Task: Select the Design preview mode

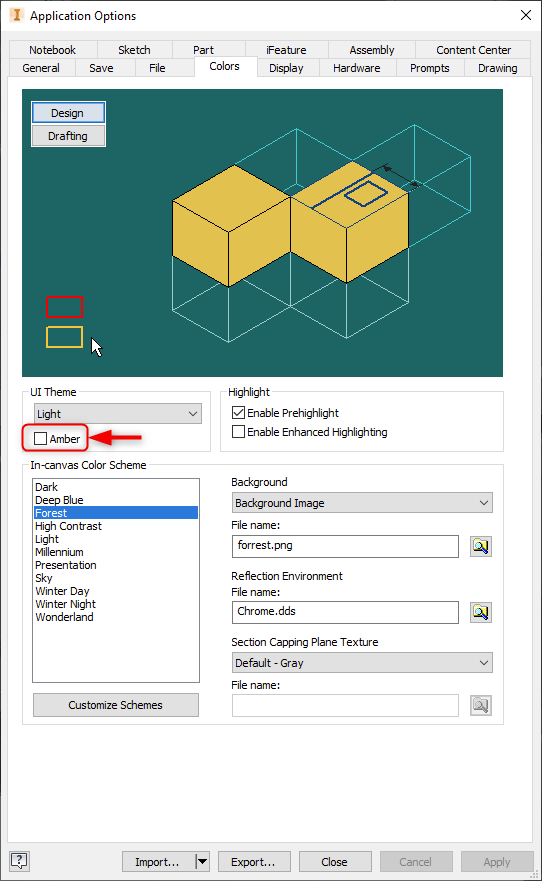Action: click(x=68, y=113)
